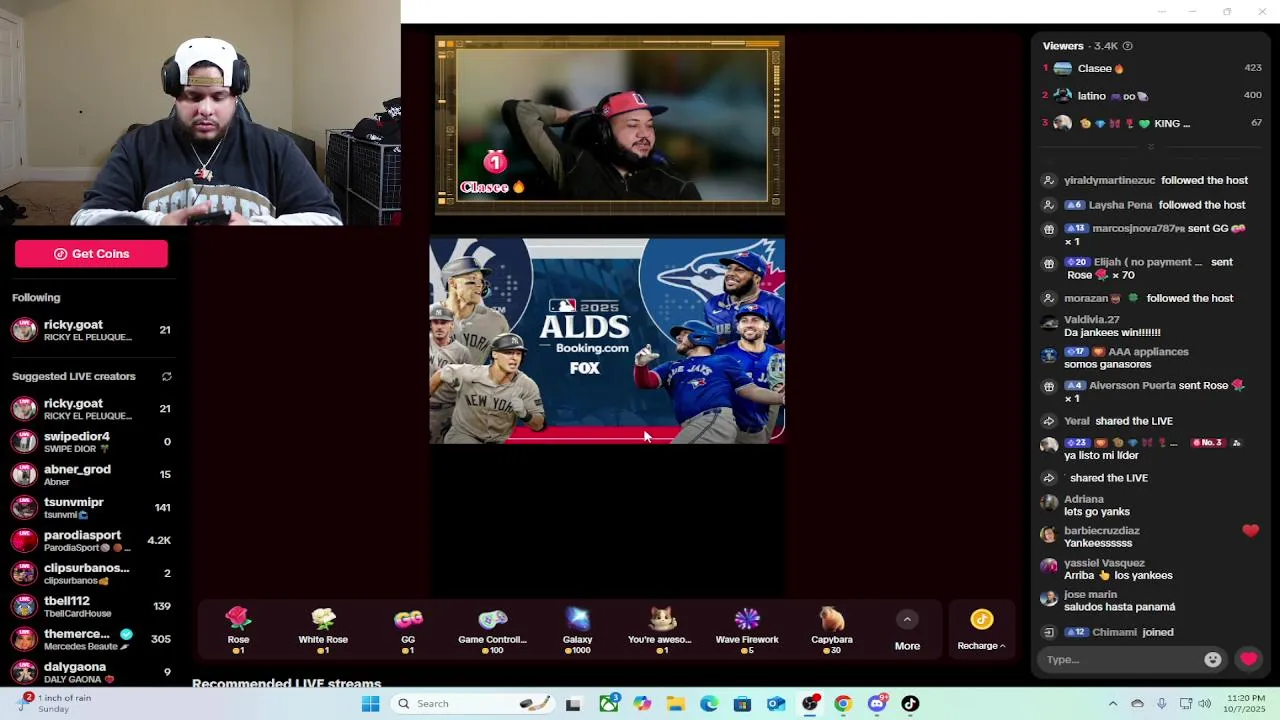Open parodiasport live stream
The height and width of the screenshot is (720, 1280).
click(x=91, y=541)
